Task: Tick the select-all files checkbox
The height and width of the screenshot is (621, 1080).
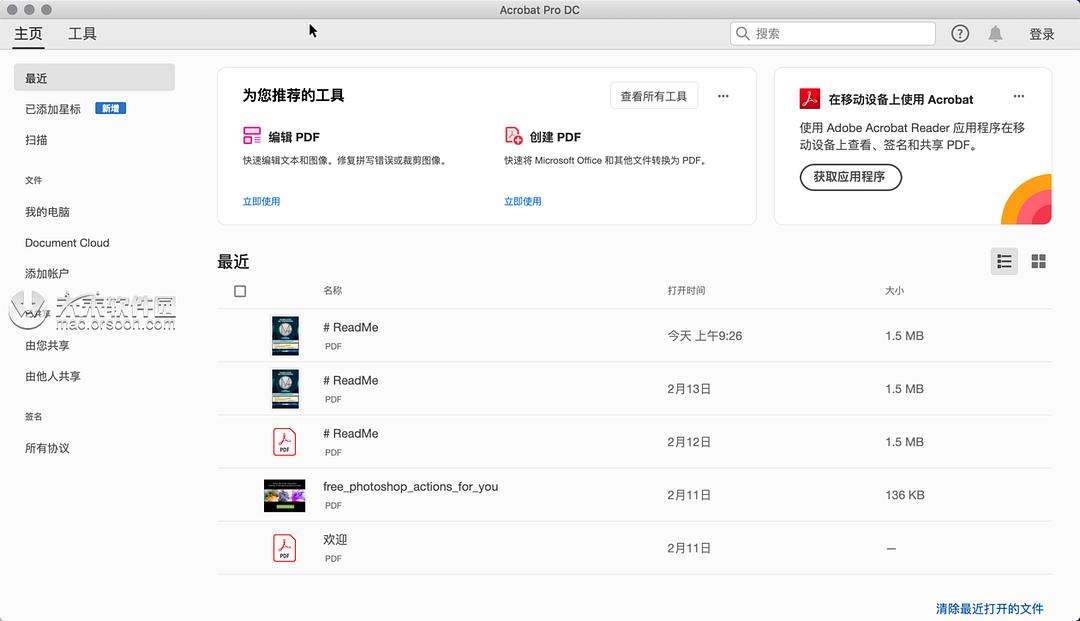Action: (x=240, y=291)
